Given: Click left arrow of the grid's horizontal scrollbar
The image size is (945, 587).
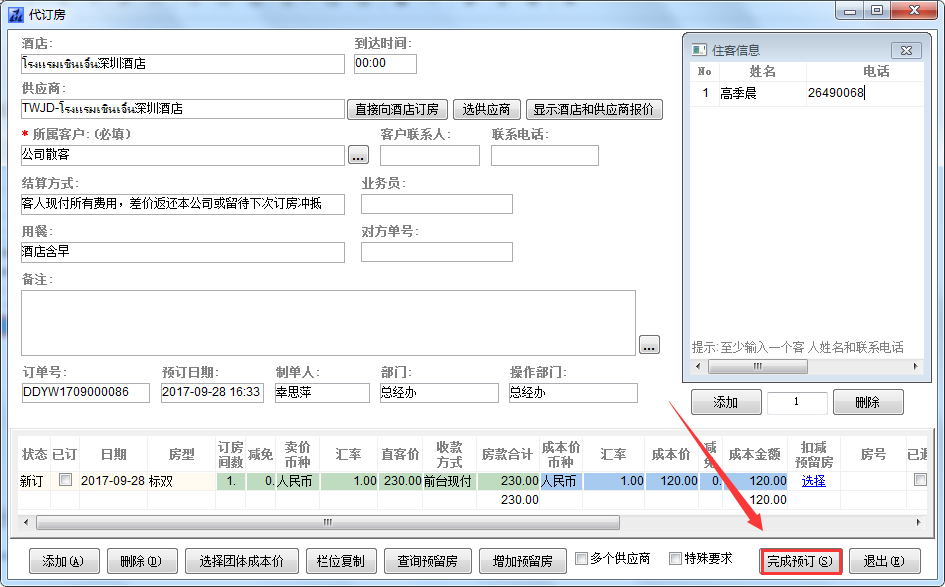Looking at the screenshot, I should pyautogui.click(x=27, y=522).
